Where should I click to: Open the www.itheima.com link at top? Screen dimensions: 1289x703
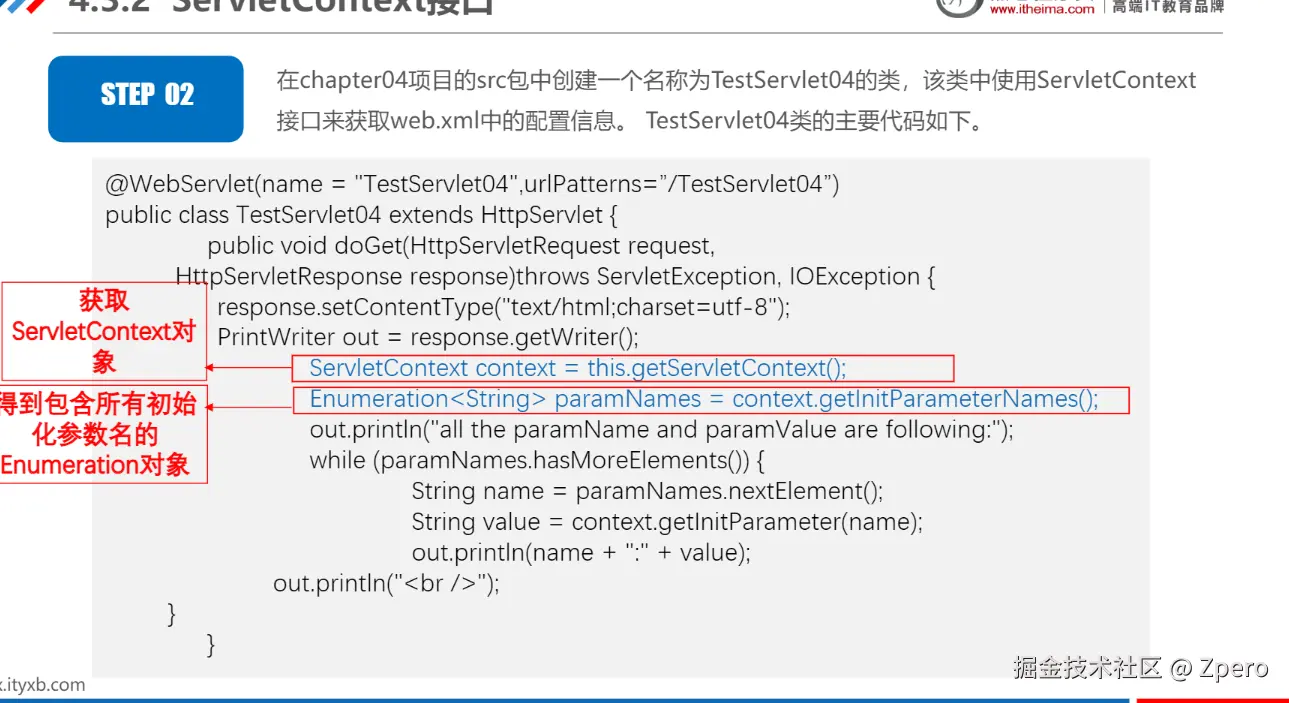click(x=1041, y=8)
